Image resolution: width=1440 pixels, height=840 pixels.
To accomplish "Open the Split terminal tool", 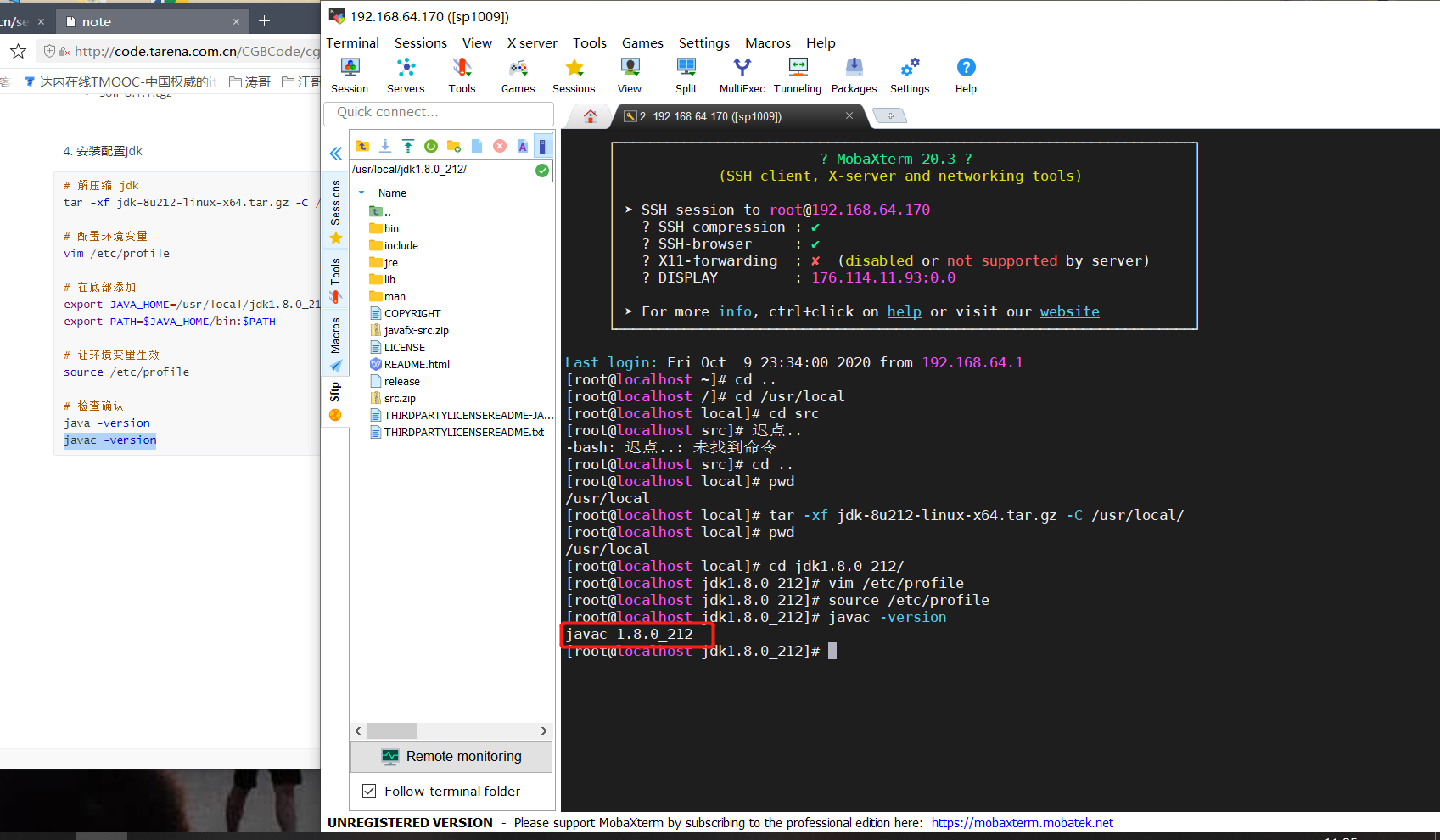I will click(686, 76).
